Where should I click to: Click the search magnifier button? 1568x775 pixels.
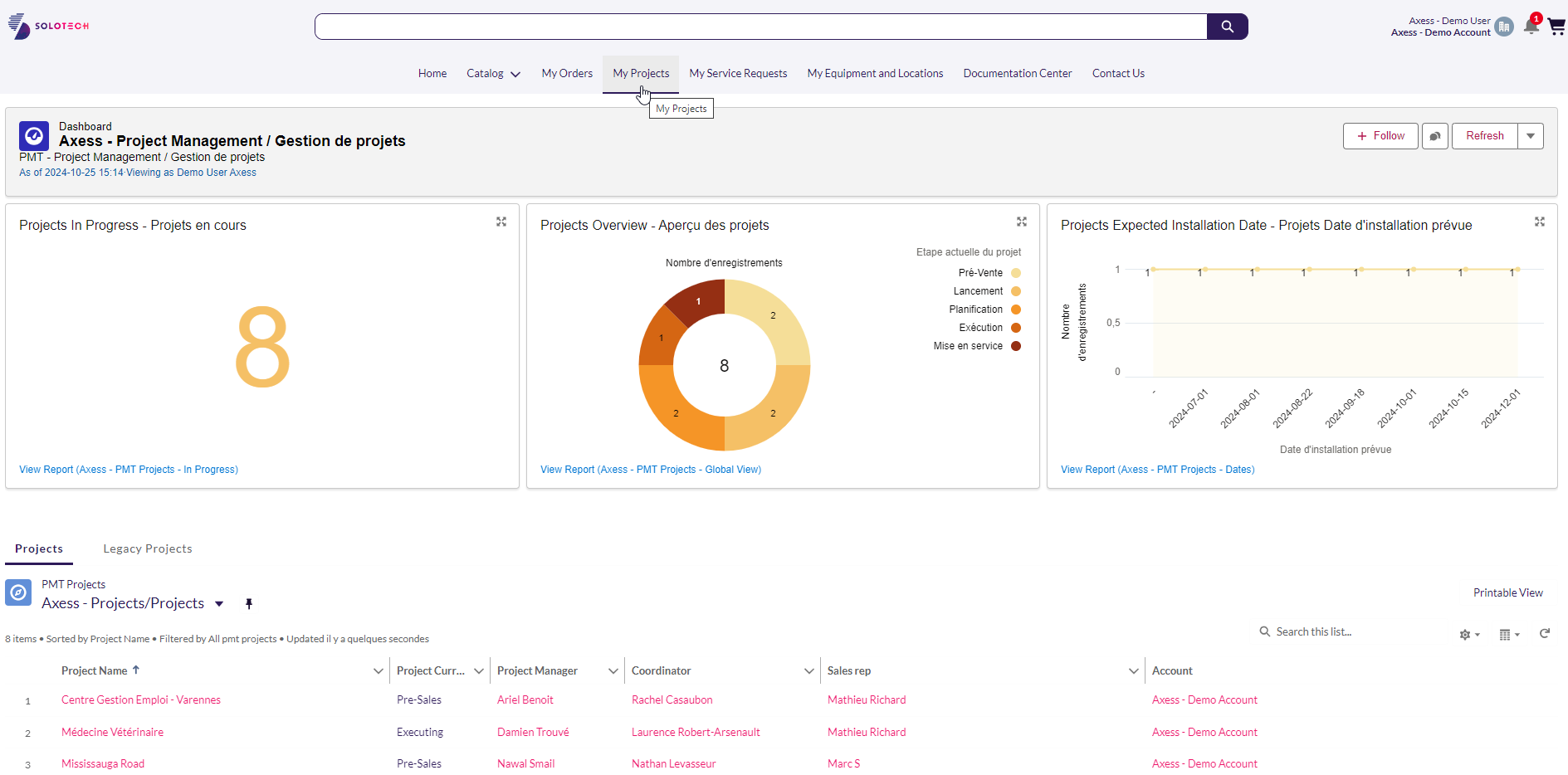point(1227,27)
